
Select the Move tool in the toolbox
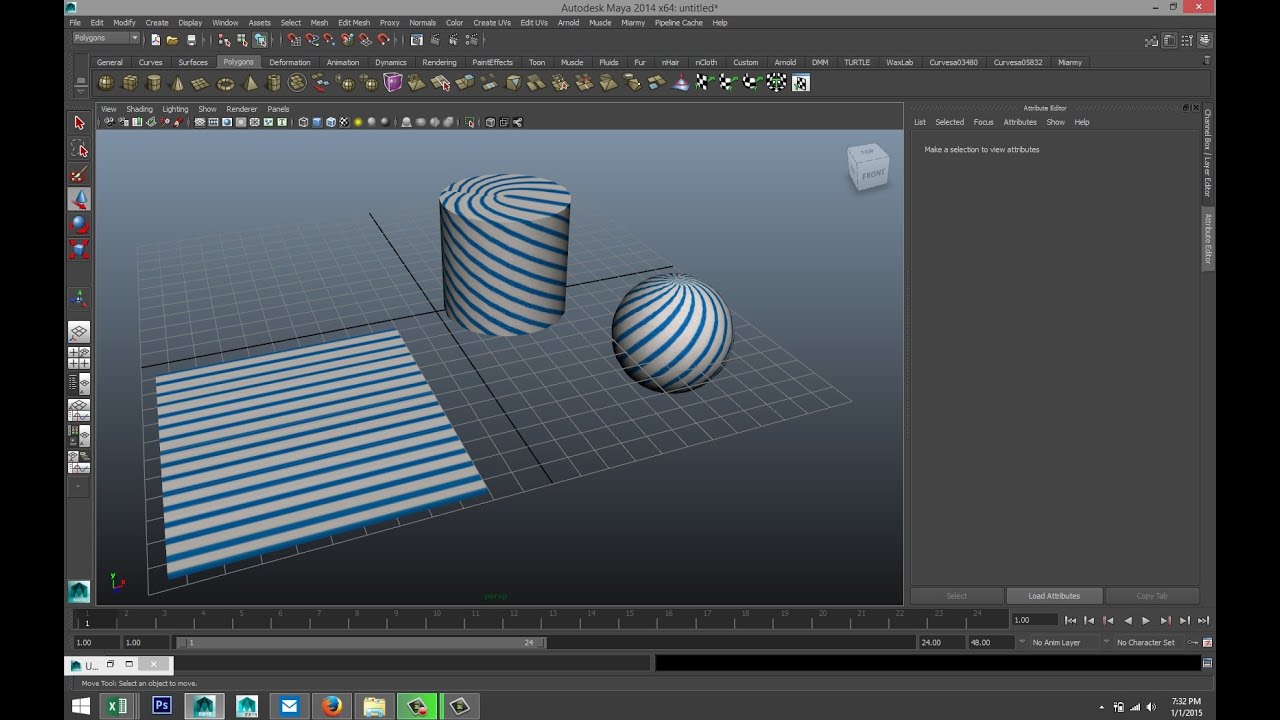[x=79, y=199]
